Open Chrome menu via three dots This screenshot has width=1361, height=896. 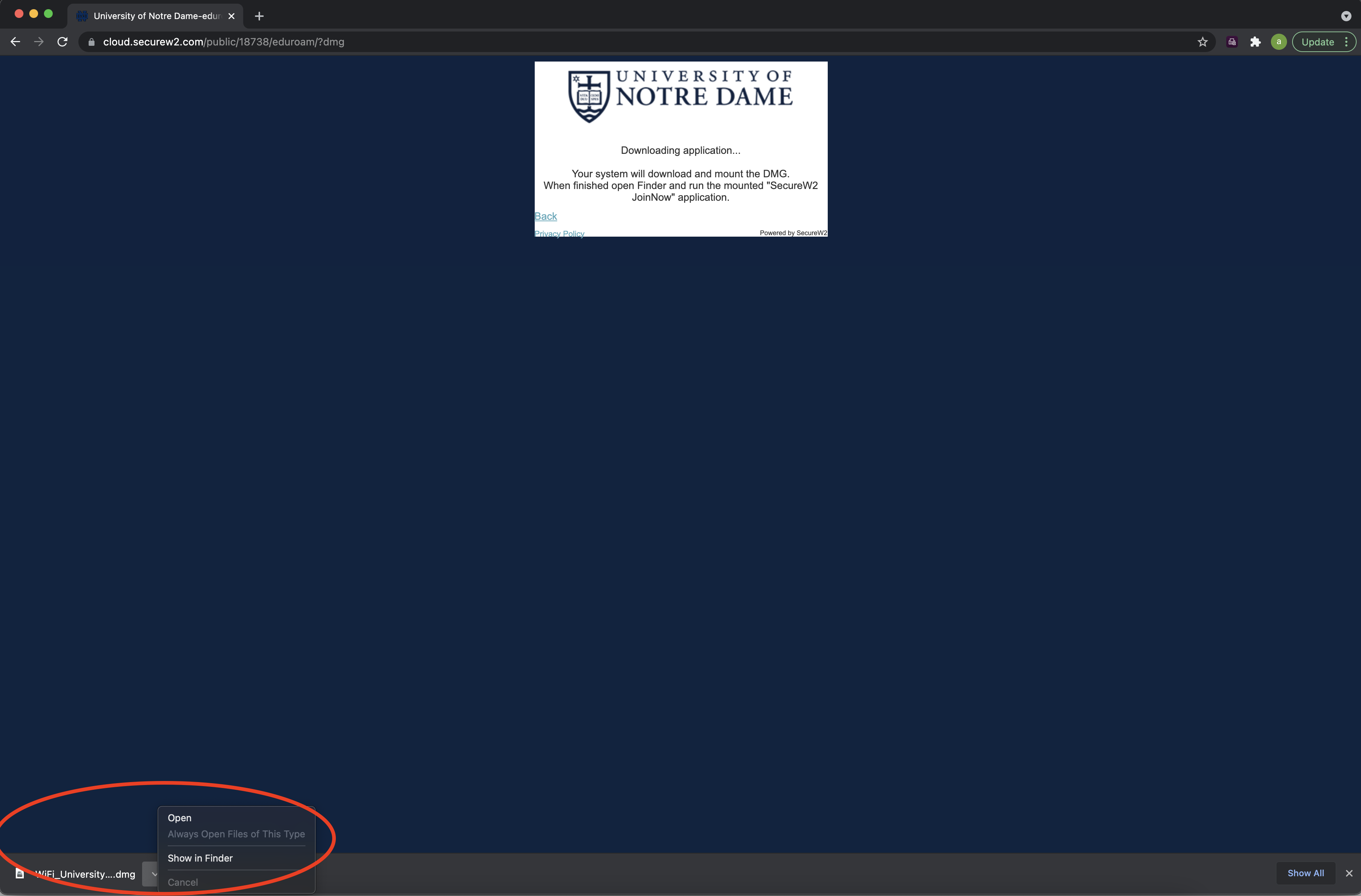click(x=1346, y=42)
